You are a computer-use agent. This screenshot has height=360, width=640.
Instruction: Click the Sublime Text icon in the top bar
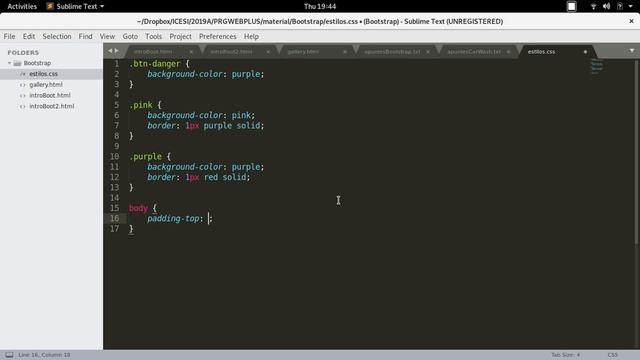click(x=50, y=6)
